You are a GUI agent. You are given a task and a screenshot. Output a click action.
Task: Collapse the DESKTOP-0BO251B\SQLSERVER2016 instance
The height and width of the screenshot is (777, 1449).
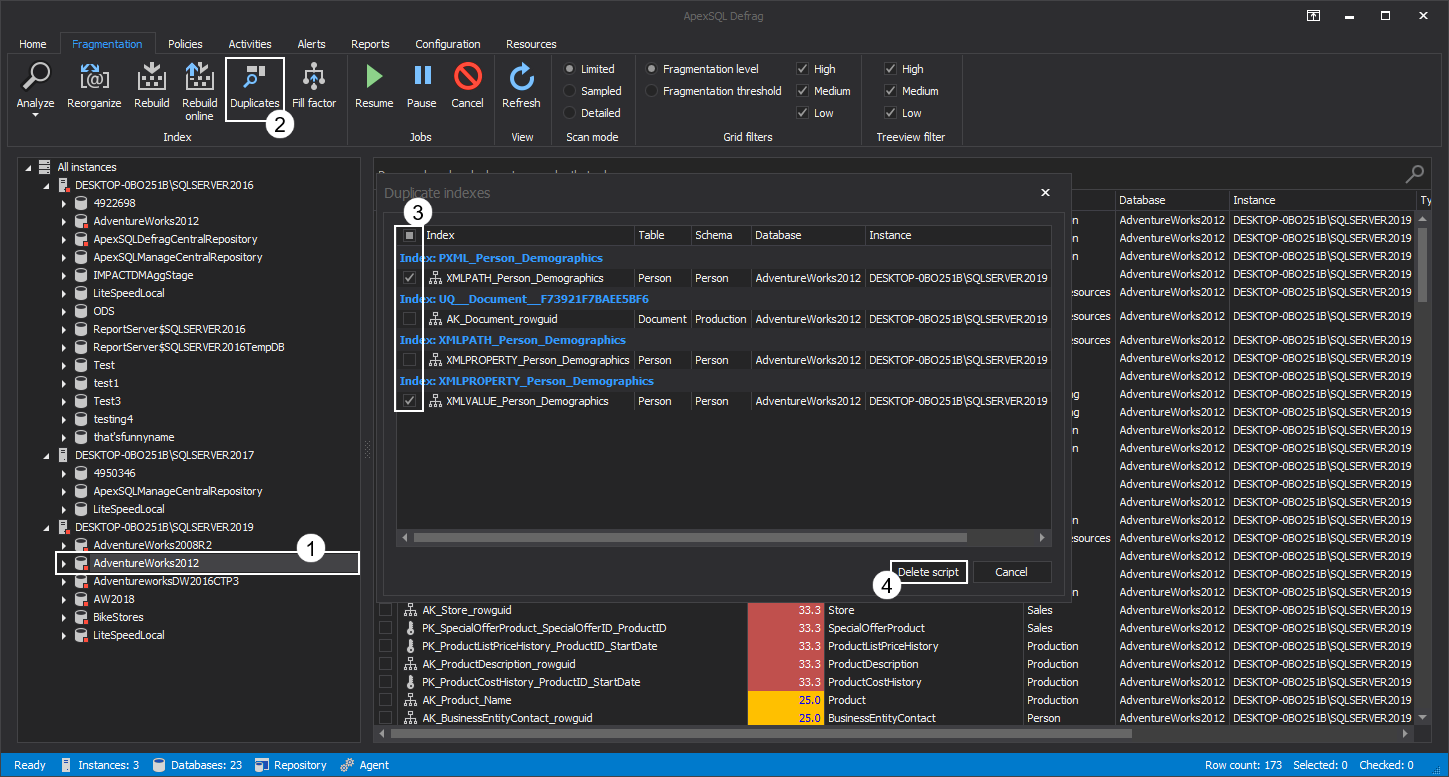click(x=44, y=184)
